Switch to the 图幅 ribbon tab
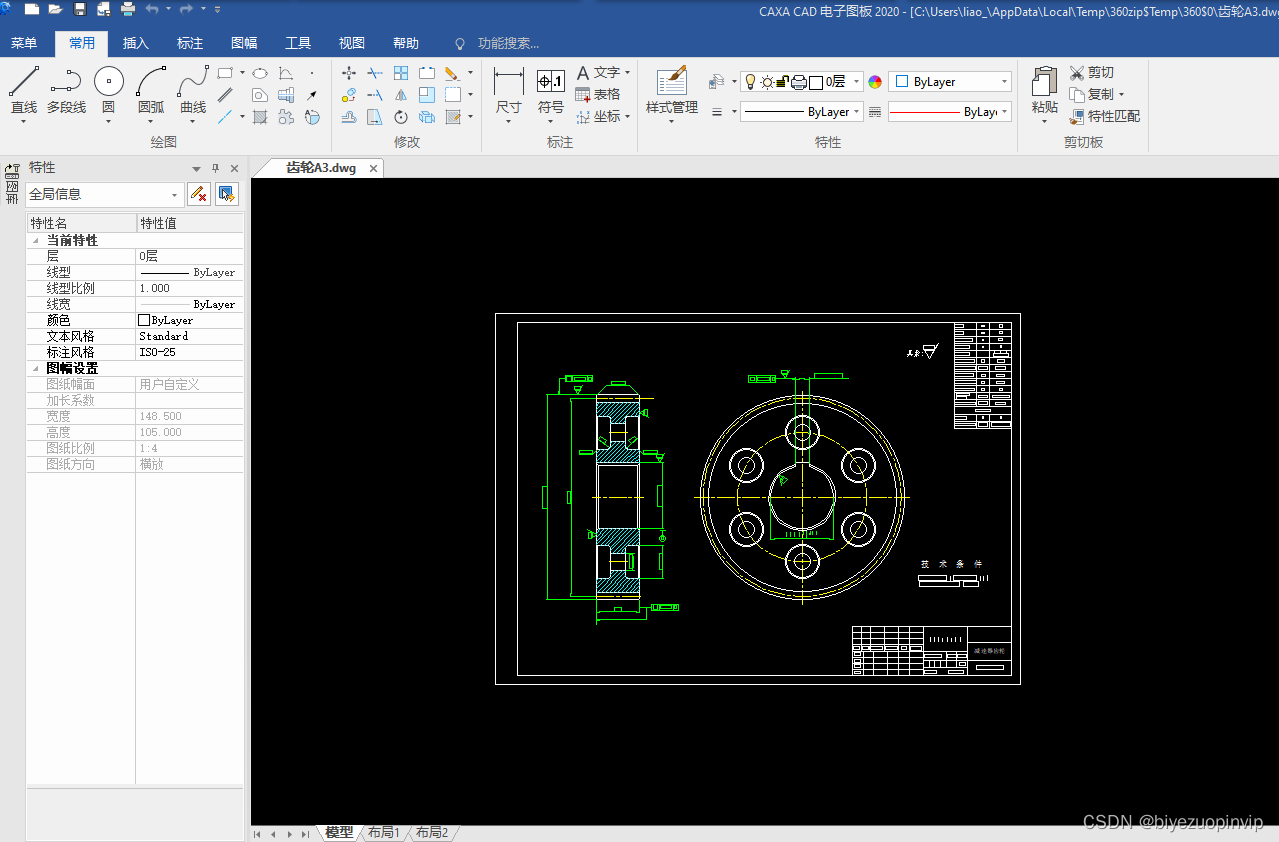Viewport: 1279px width, 842px height. click(x=244, y=43)
